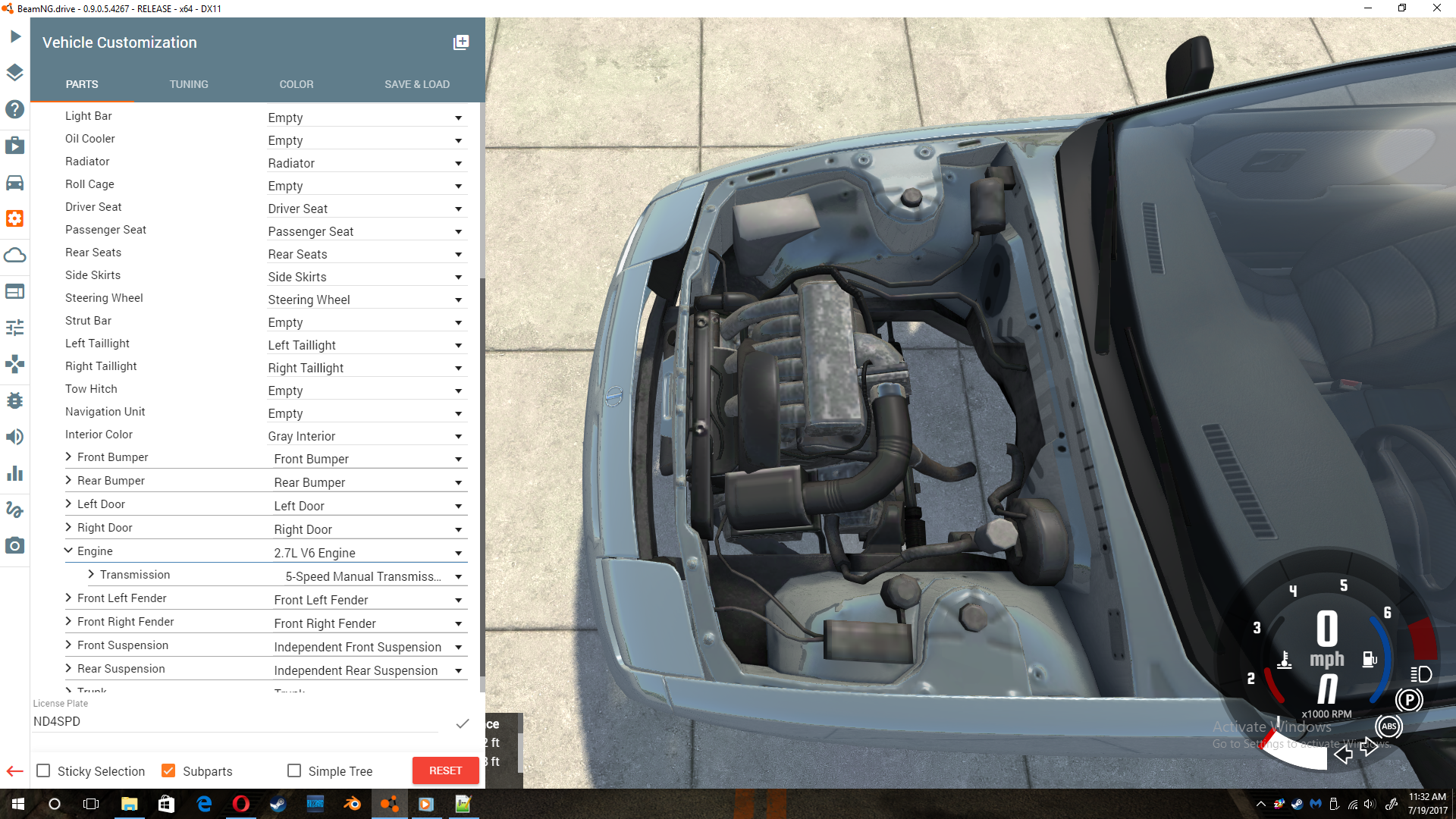Confirm license plate with checkmark icon
Viewport: 1456px width, 819px height.
[x=463, y=723]
